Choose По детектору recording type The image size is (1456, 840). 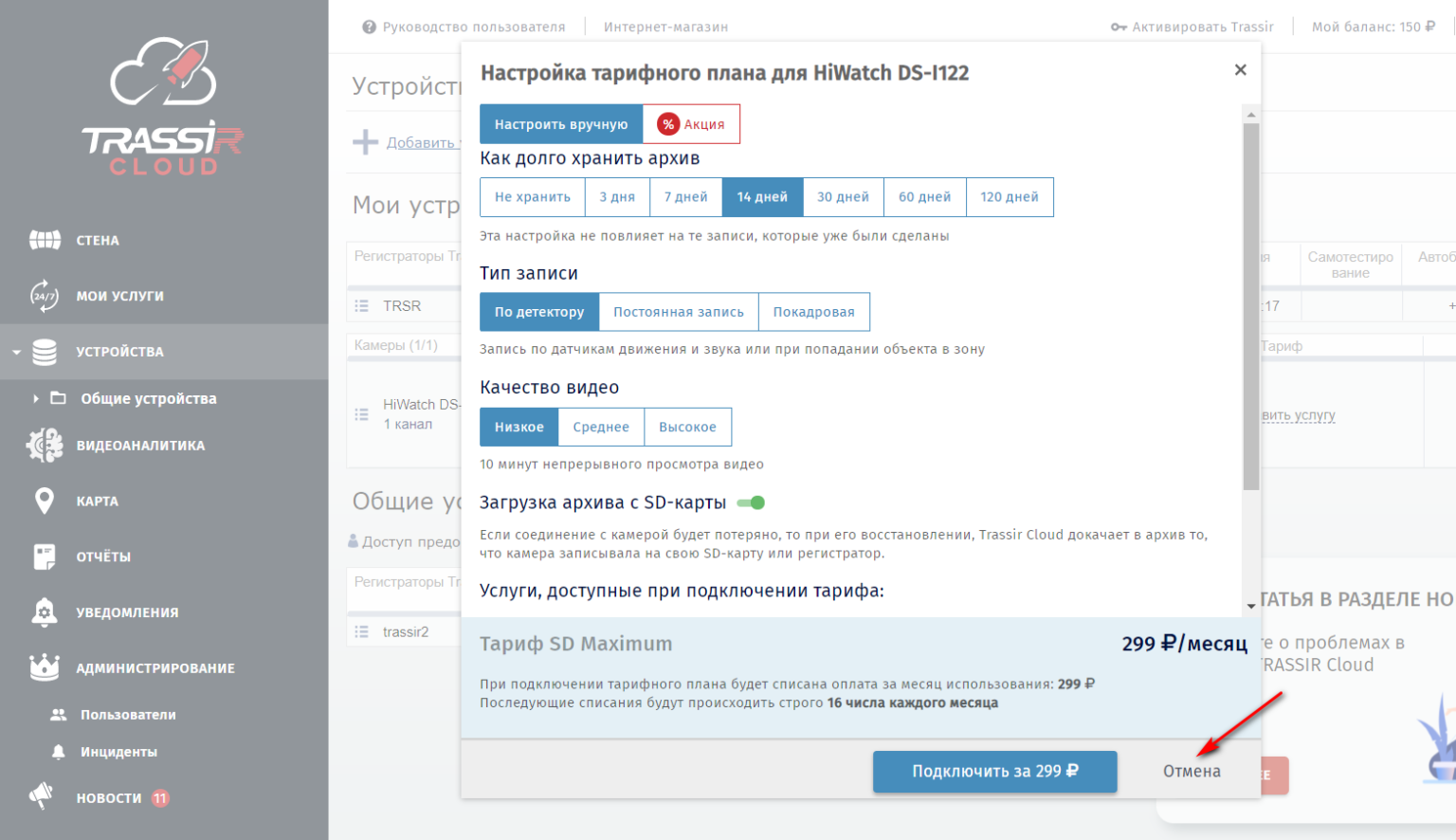(x=539, y=312)
